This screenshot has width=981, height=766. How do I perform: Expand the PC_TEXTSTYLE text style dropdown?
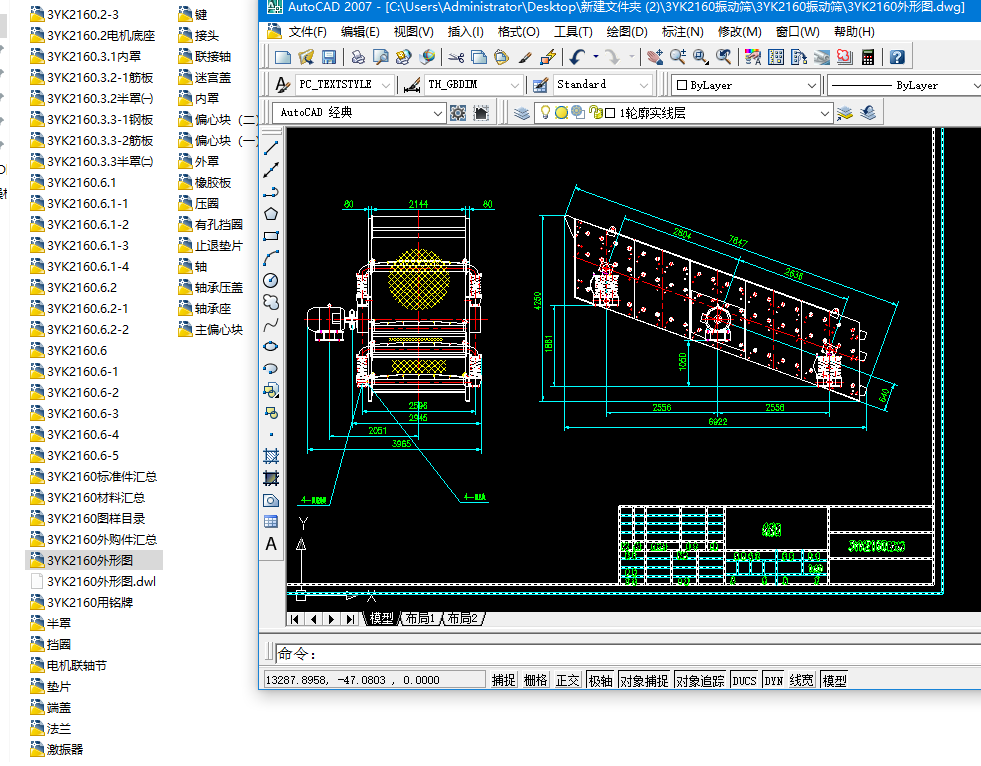tap(387, 85)
